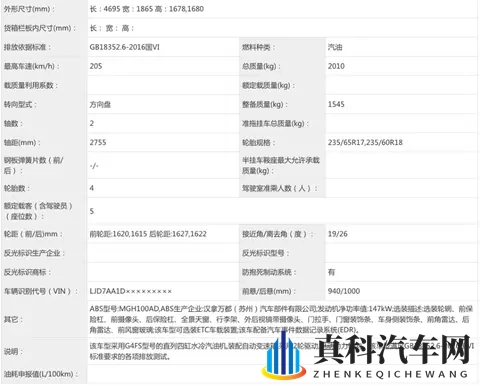The height and width of the screenshot is (385, 480).
Task: Click the 轮胎规格 label
Action: tap(259, 143)
